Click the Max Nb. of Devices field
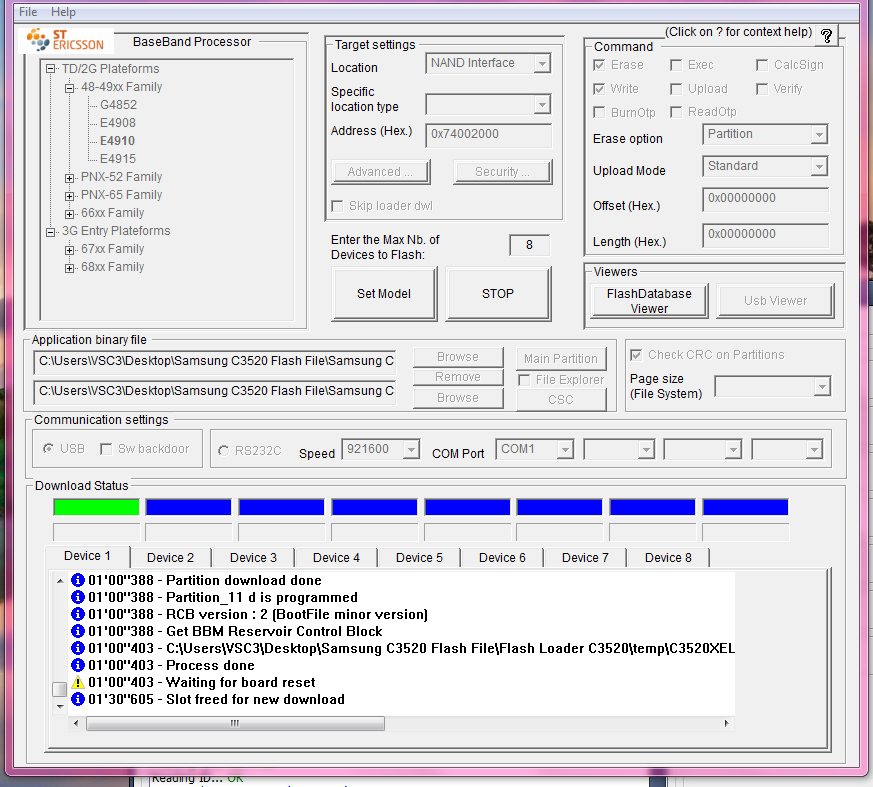873x787 pixels. (x=529, y=245)
